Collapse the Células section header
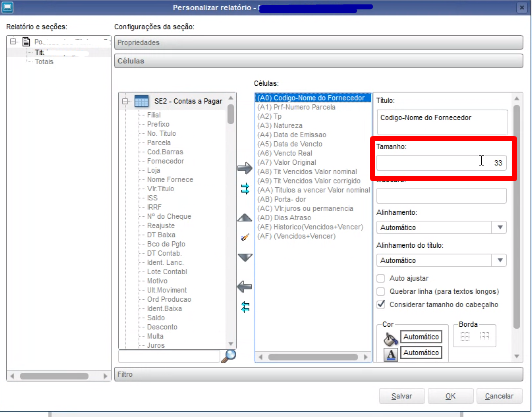The height and width of the screenshot is (417, 532). [319, 61]
